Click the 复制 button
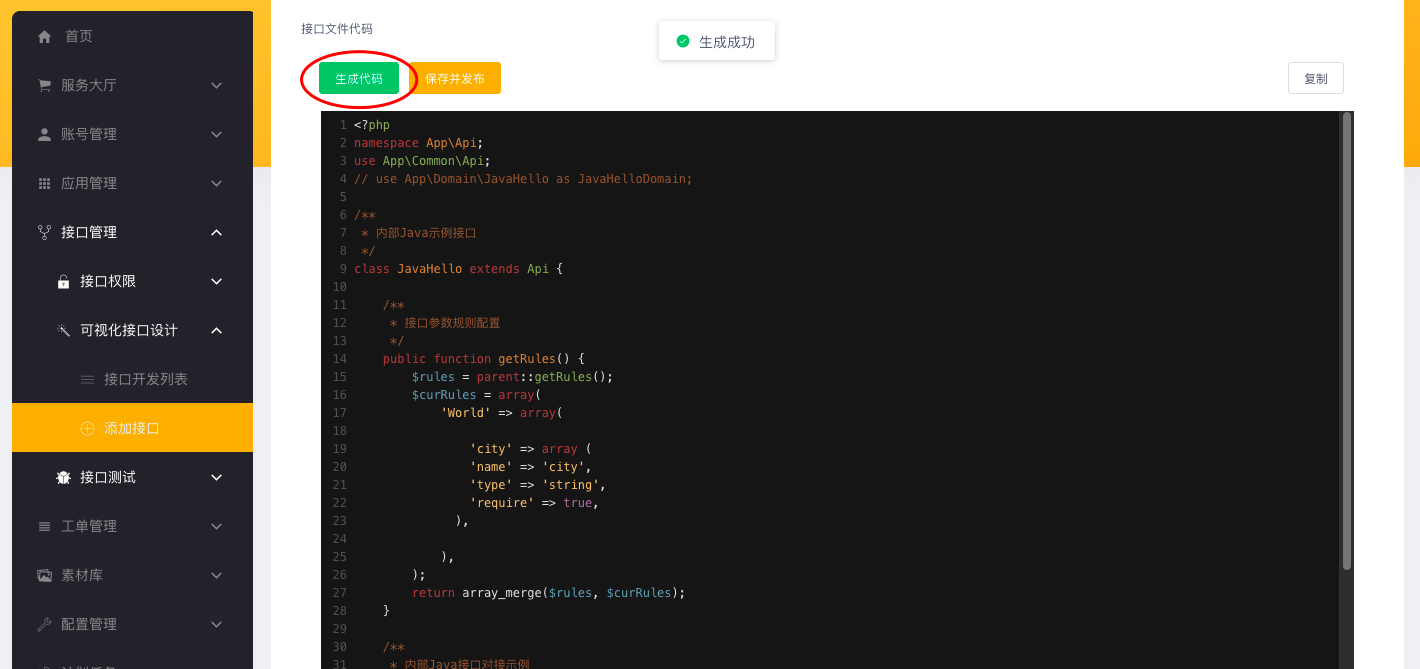1420x669 pixels. pos(1316,78)
